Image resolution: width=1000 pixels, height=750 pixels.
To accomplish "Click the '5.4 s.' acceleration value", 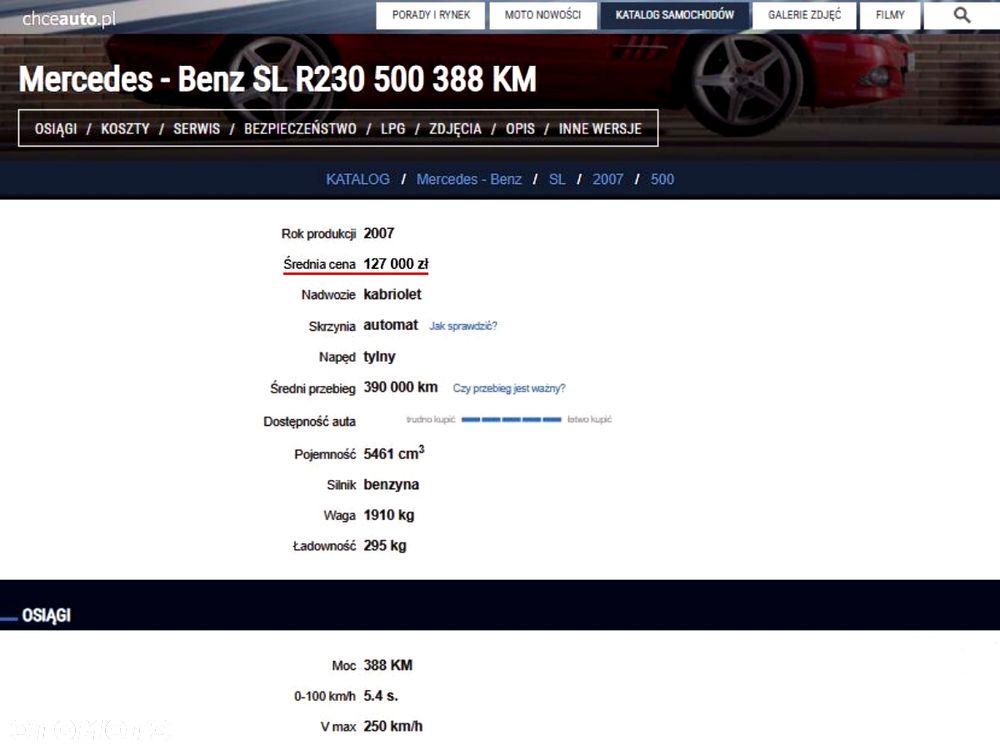I will (381, 696).
